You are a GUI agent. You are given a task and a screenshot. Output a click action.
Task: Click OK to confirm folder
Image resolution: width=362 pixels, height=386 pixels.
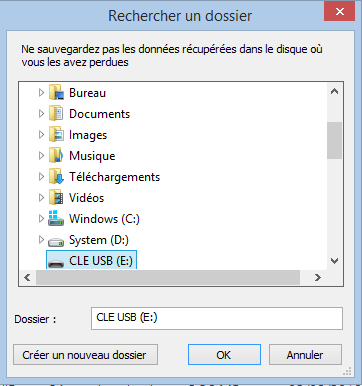coord(224,355)
